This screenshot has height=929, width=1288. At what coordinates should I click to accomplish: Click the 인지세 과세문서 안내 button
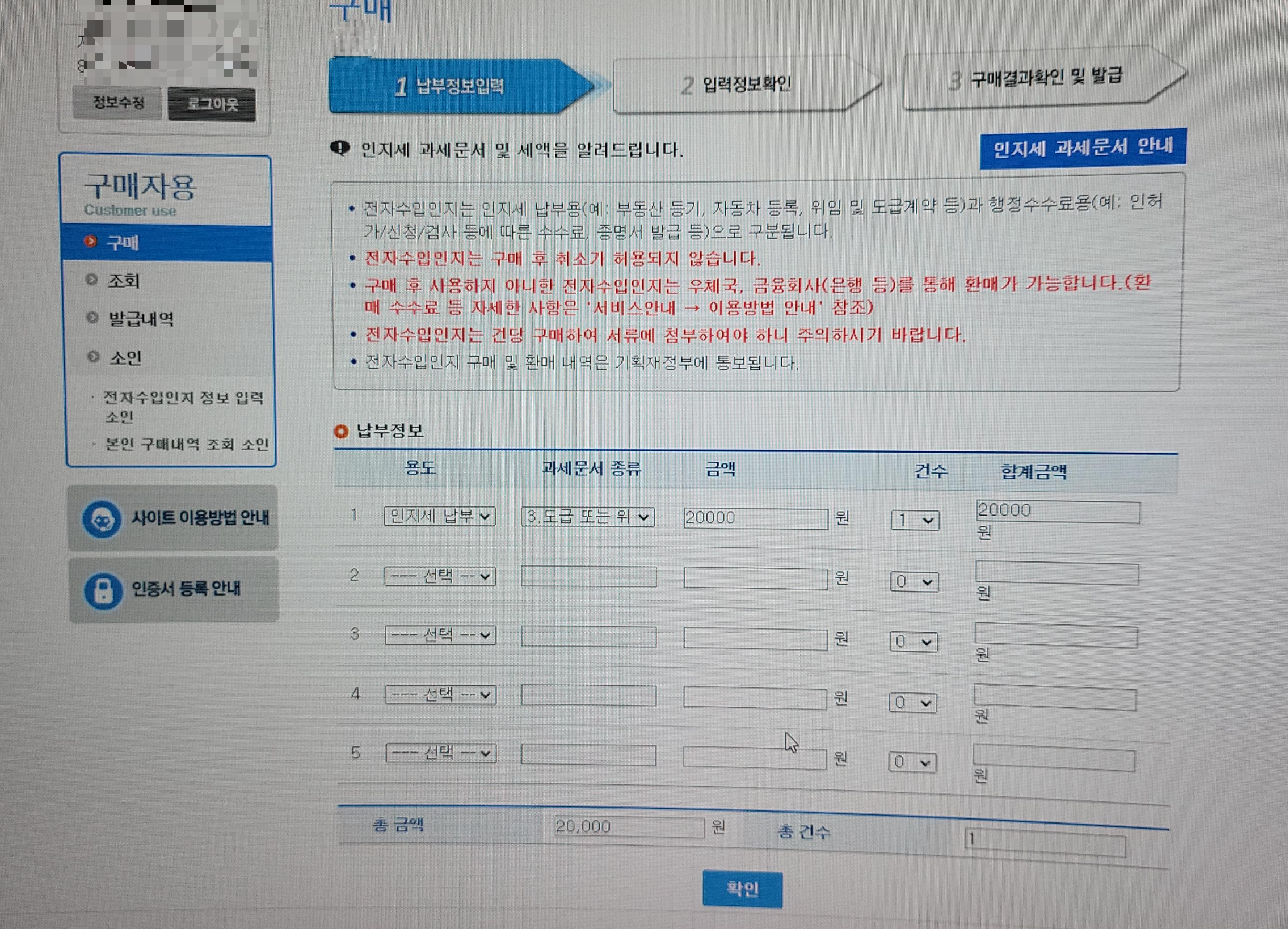pos(1083,149)
